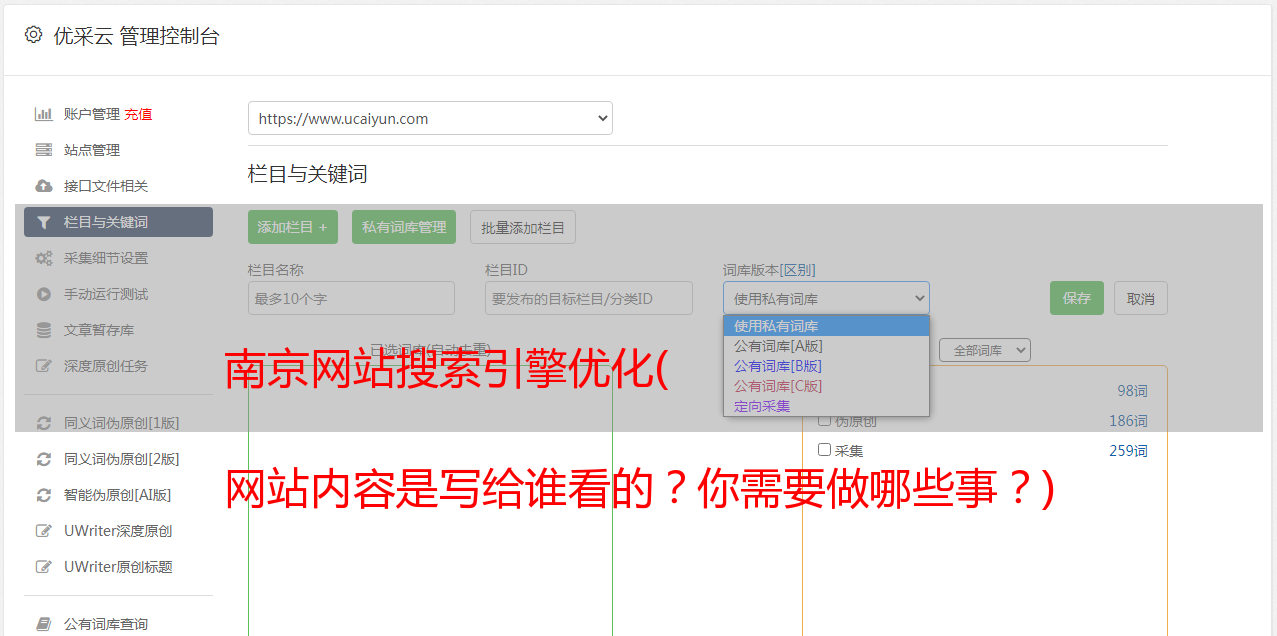The width and height of the screenshot is (1277, 636).
Task: Click the 259词 count
Action: point(1128,451)
